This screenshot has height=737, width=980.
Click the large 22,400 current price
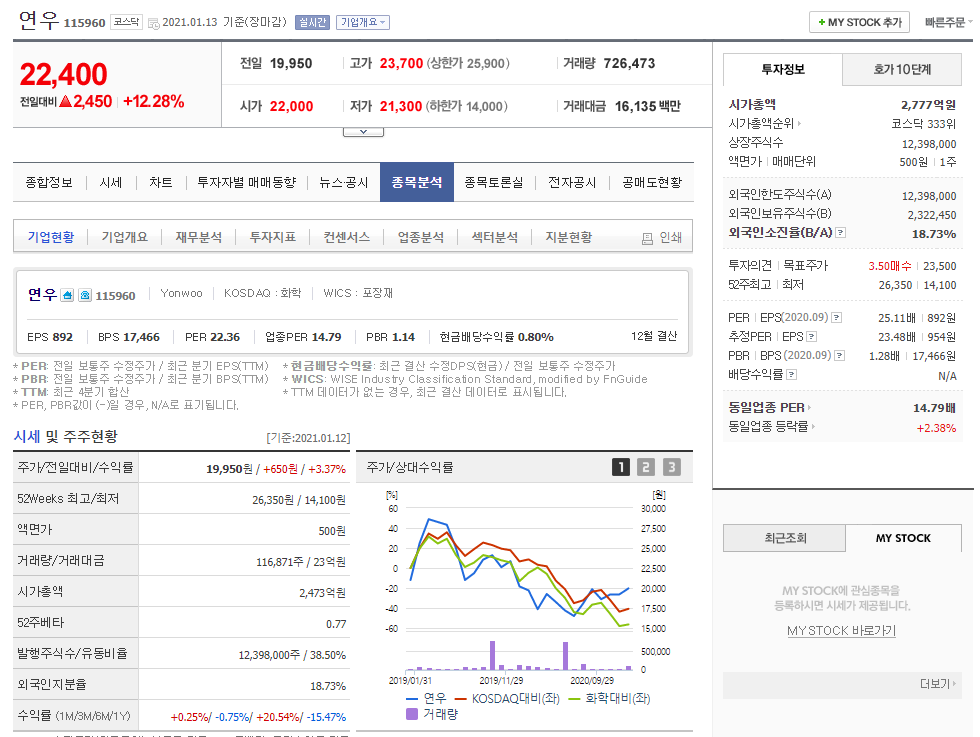pyautogui.click(x=64, y=74)
